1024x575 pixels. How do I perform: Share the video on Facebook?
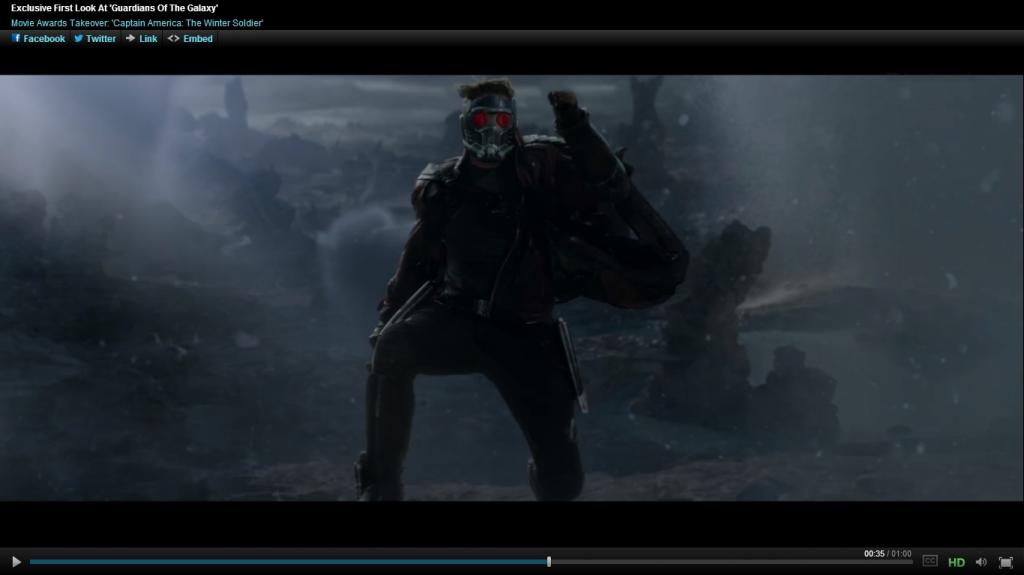[x=39, y=39]
